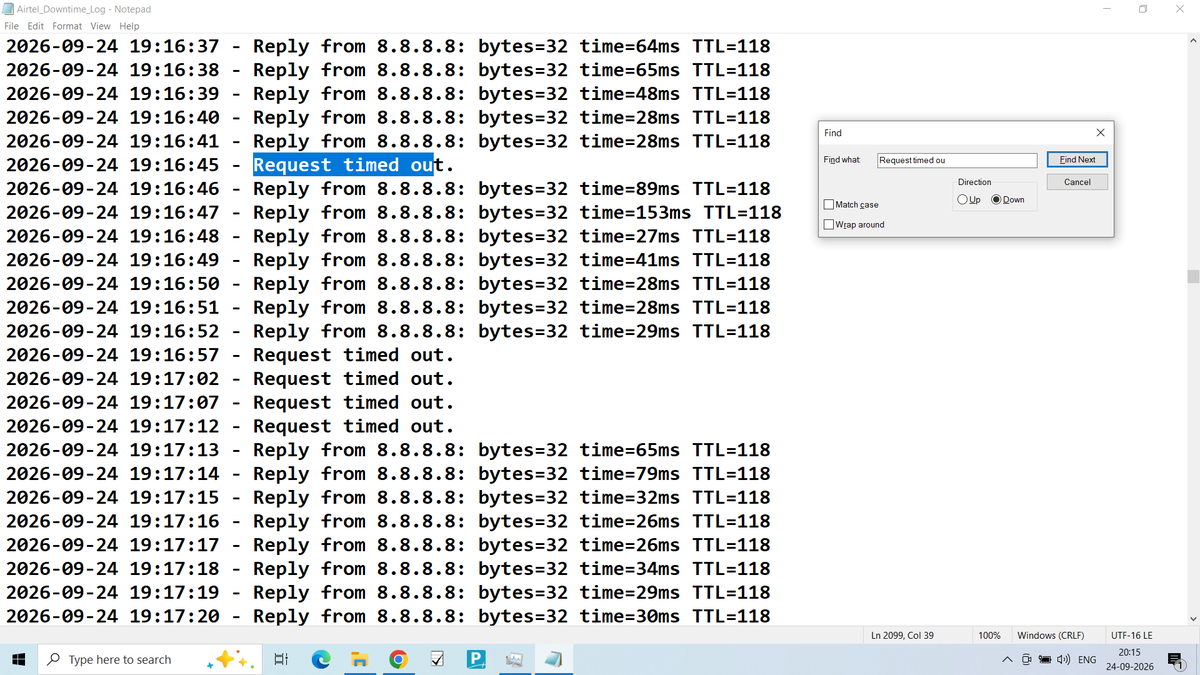The width and height of the screenshot is (1200, 675).
Task: Click 'Ln 2099, Col 39' in status bar
Action: click(902, 635)
